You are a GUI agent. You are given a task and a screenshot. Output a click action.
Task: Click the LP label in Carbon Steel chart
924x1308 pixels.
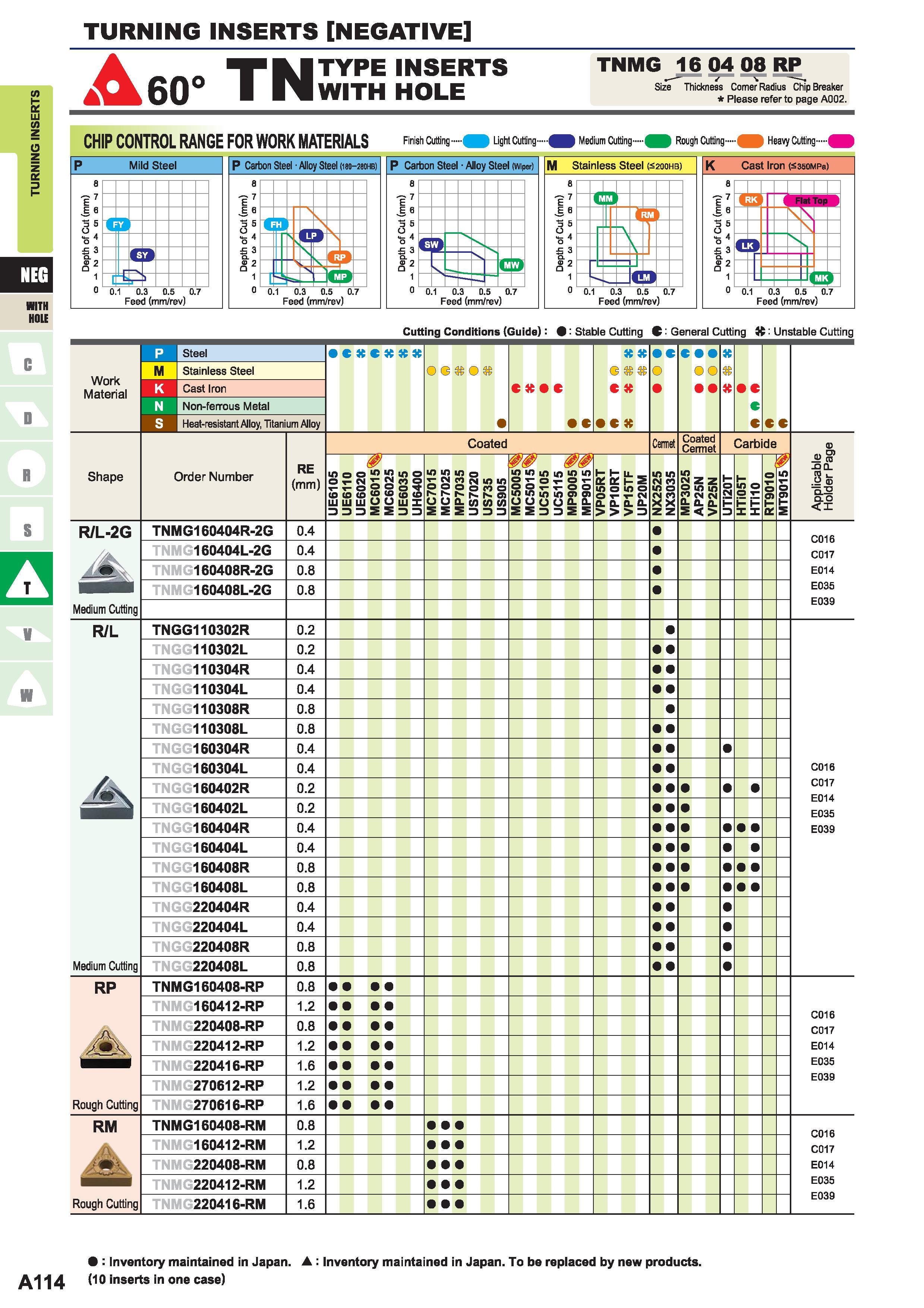point(311,235)
